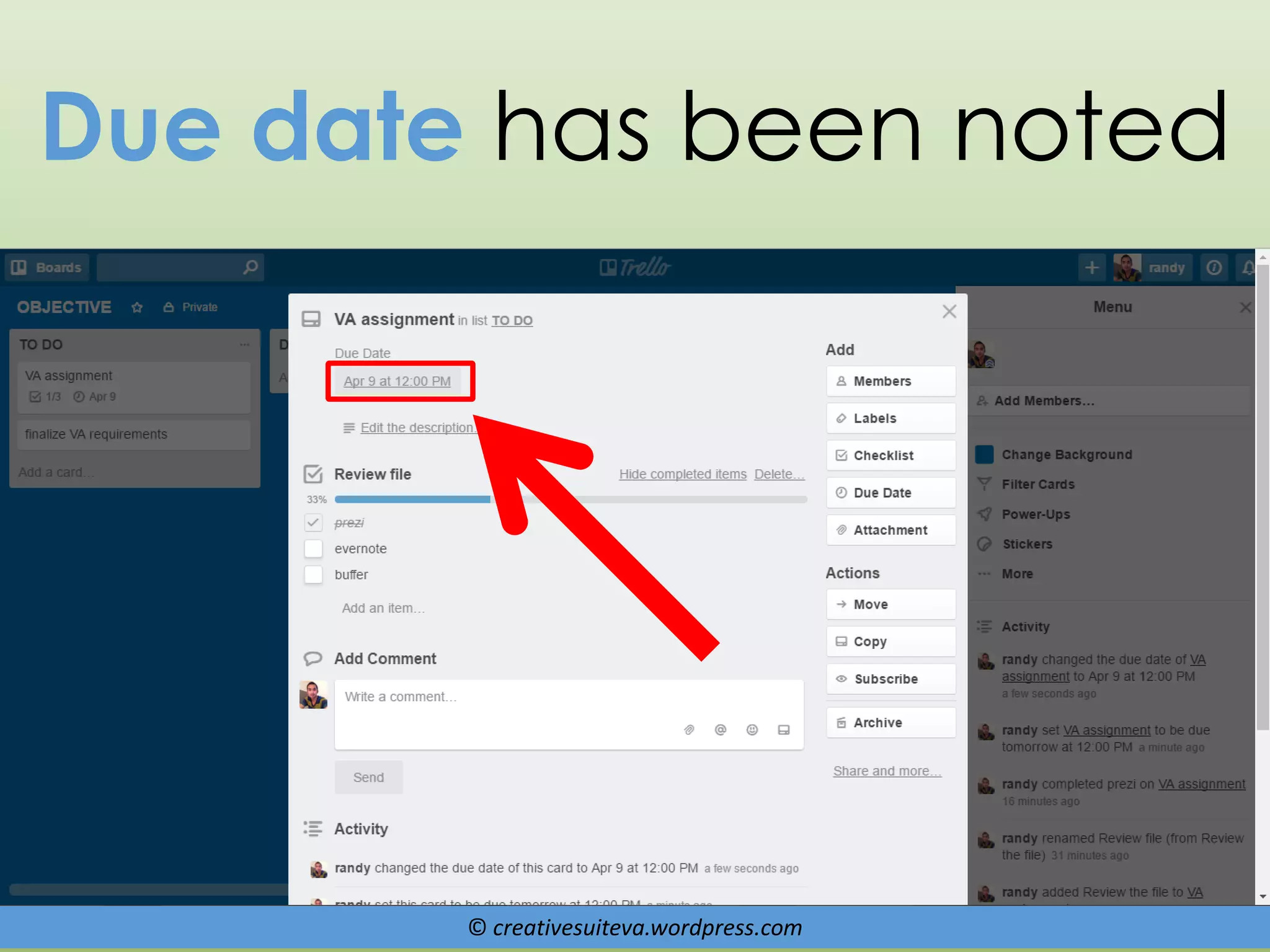Screen dimensions: 1270x952
Task: Star the OBJECTIVE board
Action: pyautogui.click(x=137, y=307)
